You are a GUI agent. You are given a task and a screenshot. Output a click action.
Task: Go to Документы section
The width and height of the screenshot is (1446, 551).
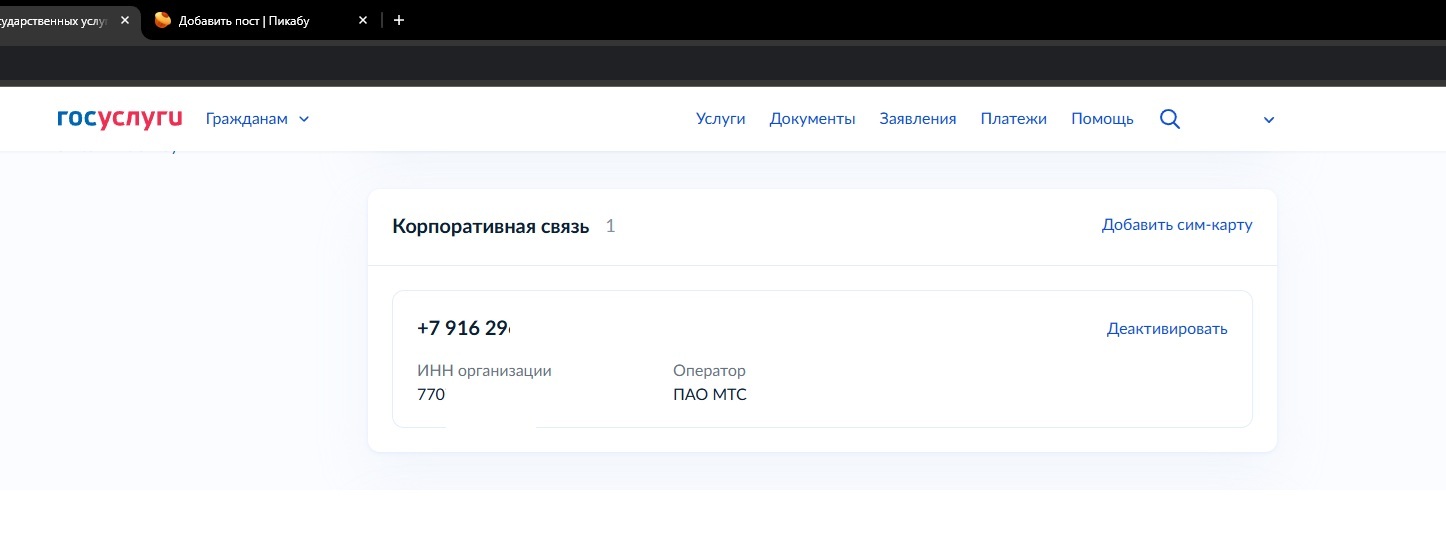812,119
